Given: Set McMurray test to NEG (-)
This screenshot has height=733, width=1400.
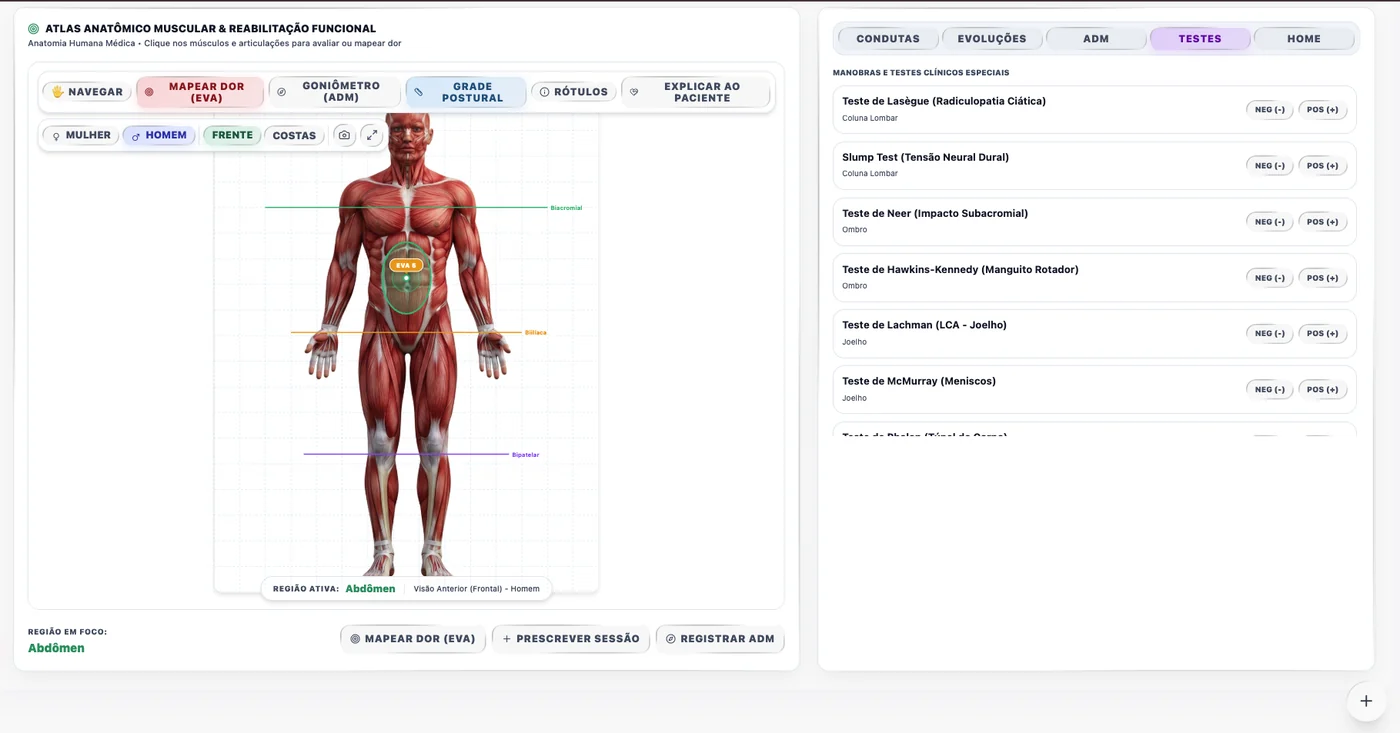Looking at the screenshot, I should (1270, 390).
